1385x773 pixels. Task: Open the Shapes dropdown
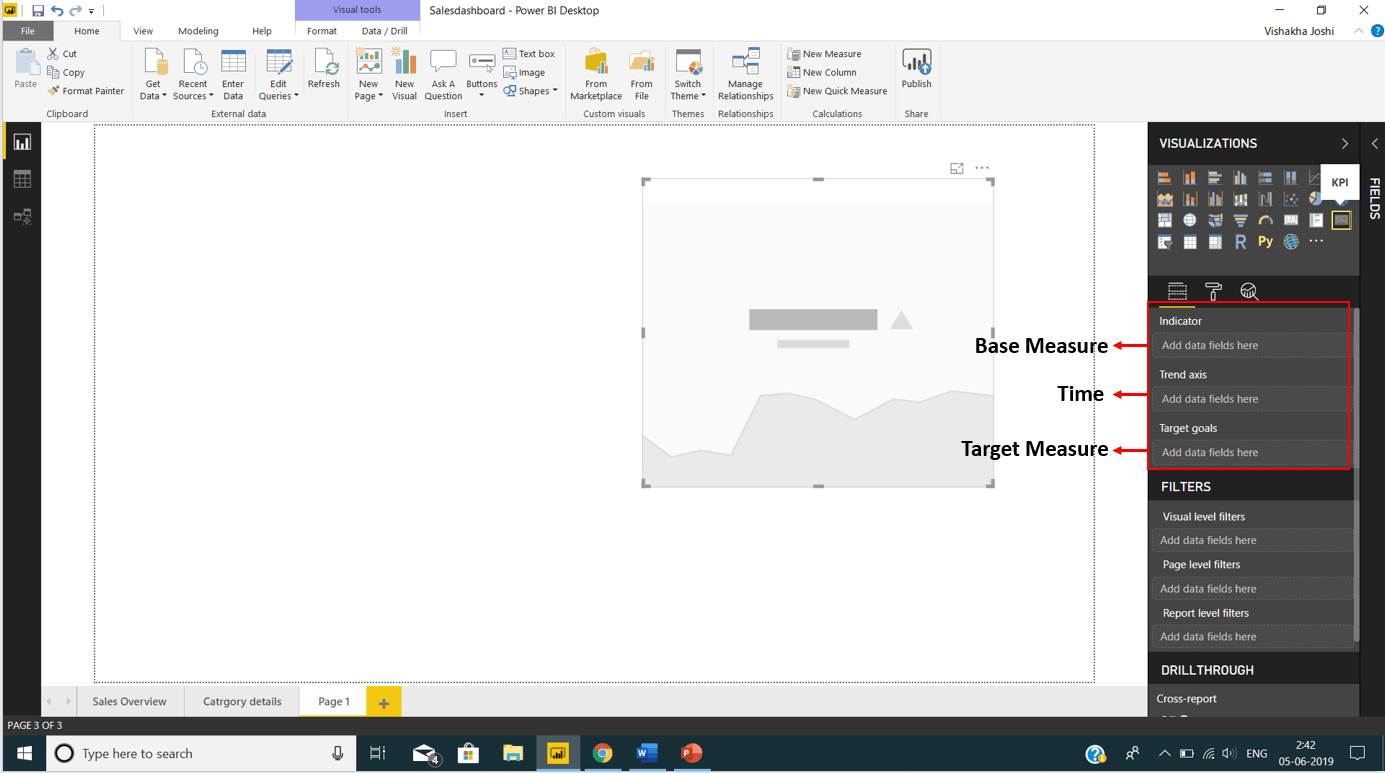point(531,91)
